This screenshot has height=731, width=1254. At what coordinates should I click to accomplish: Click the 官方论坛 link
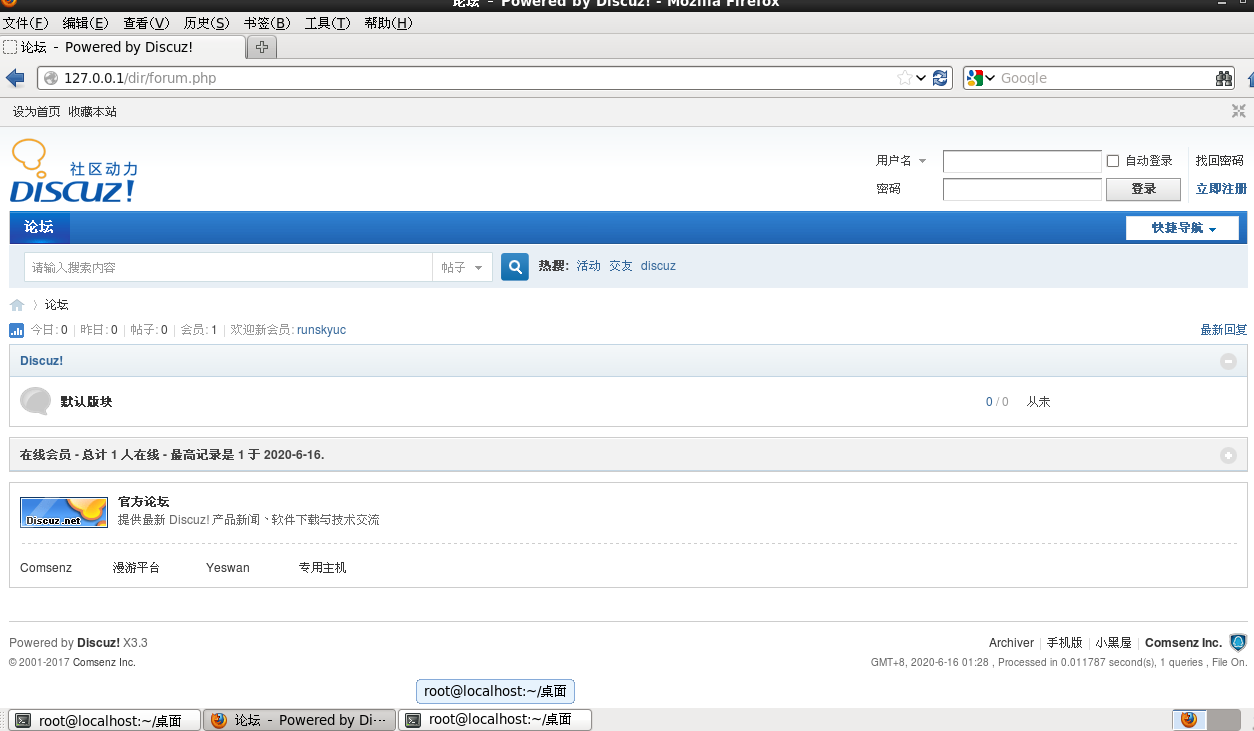(x=143, y=502)
